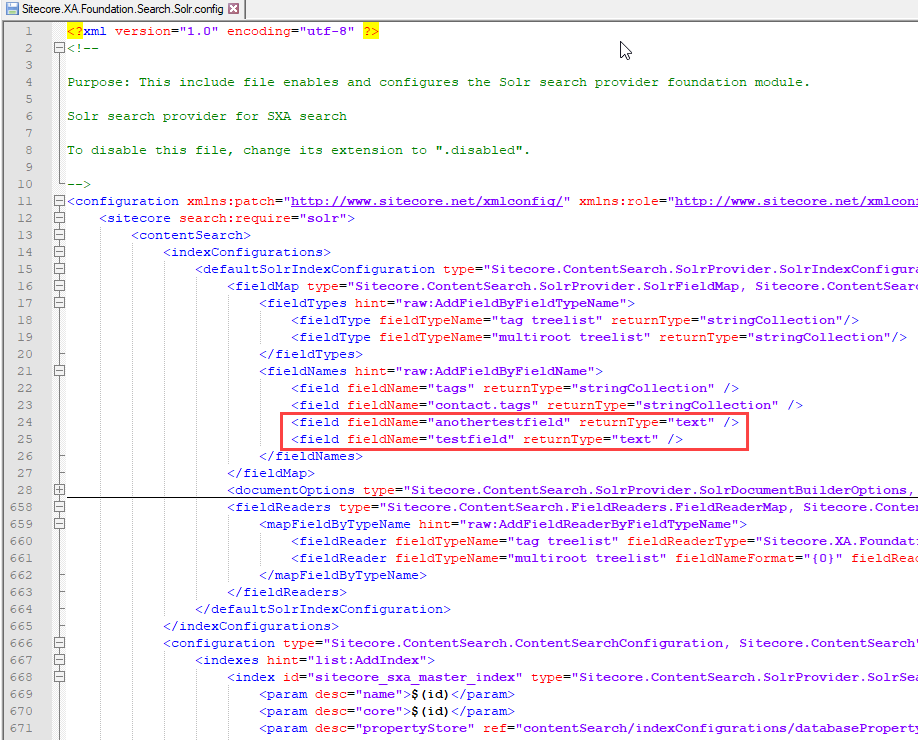Click the "Purpose:" comment line
This screenshot has height=746, width=918.
[x=439, y=83]
